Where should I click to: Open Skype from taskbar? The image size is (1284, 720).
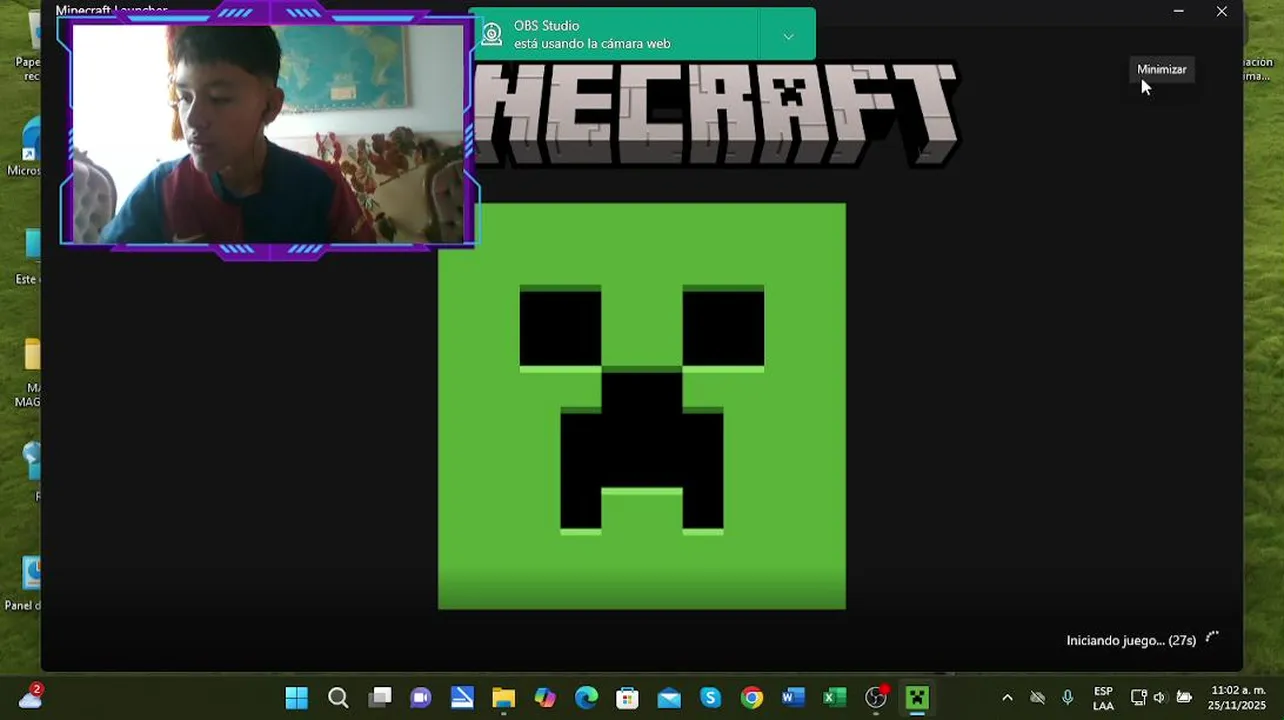(x=710, y=697)
